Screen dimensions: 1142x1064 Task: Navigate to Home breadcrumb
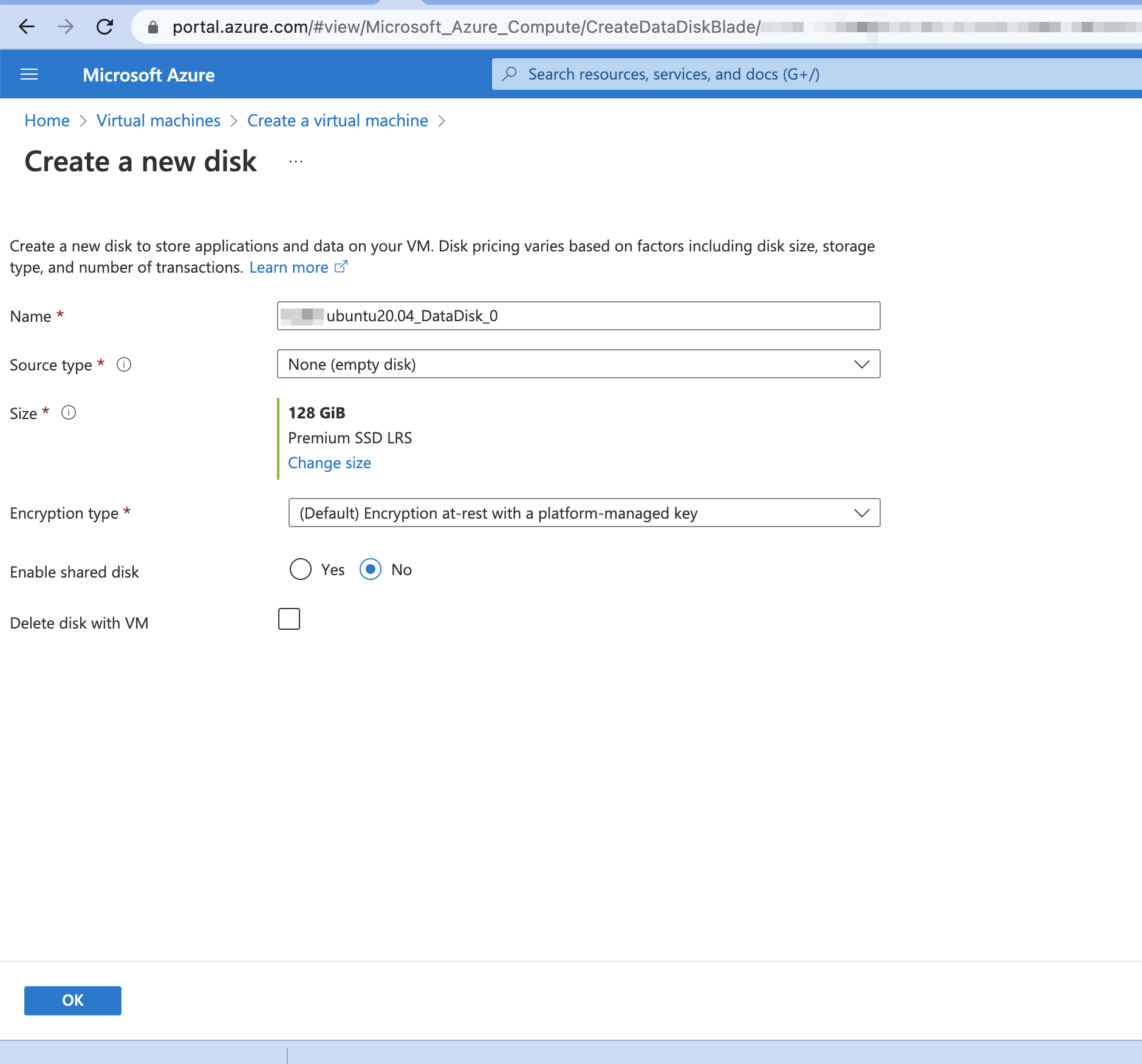pyautogui.click(x=47, y=120)
